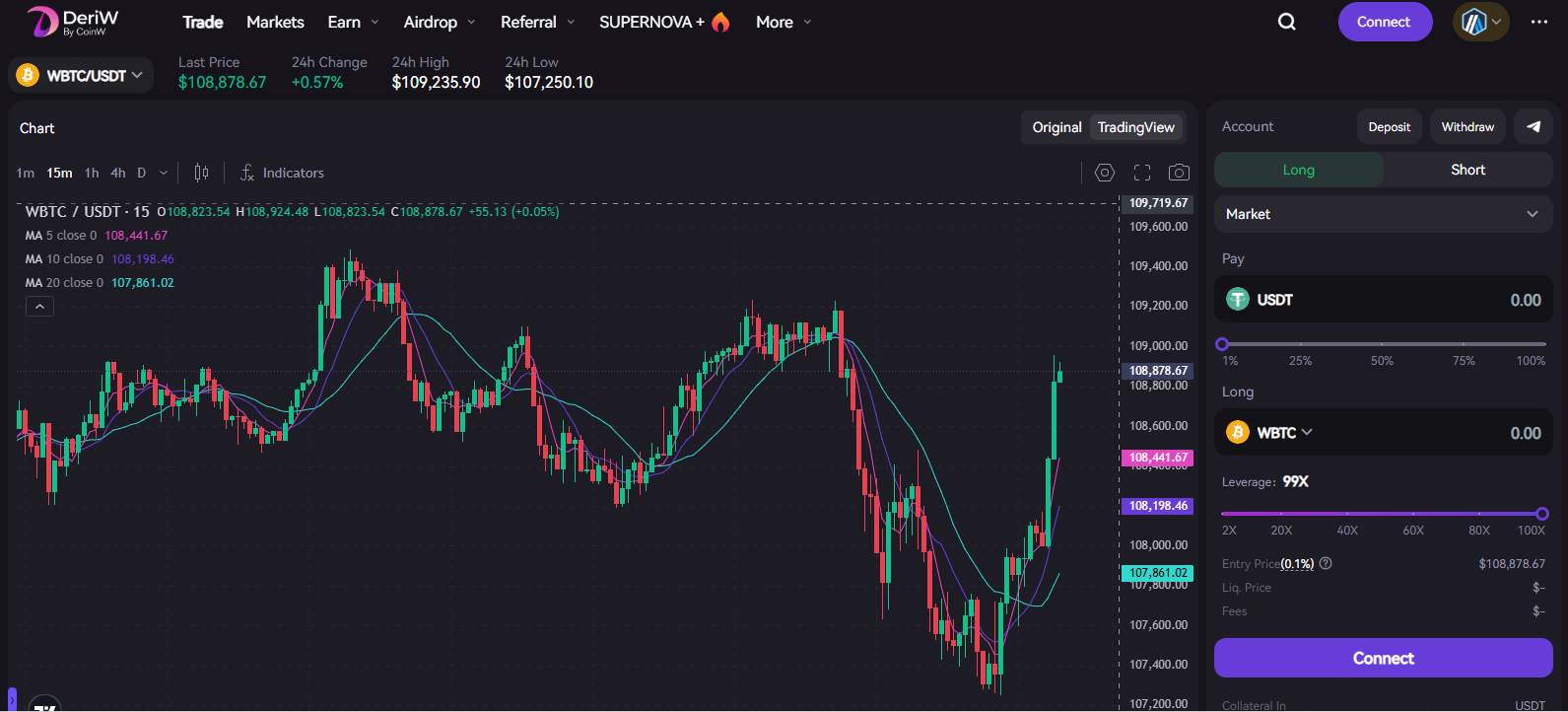This screenshot has width=1568, height=712.
Task: Enter fullscreen chart mode
Action: click(1141, 173)
